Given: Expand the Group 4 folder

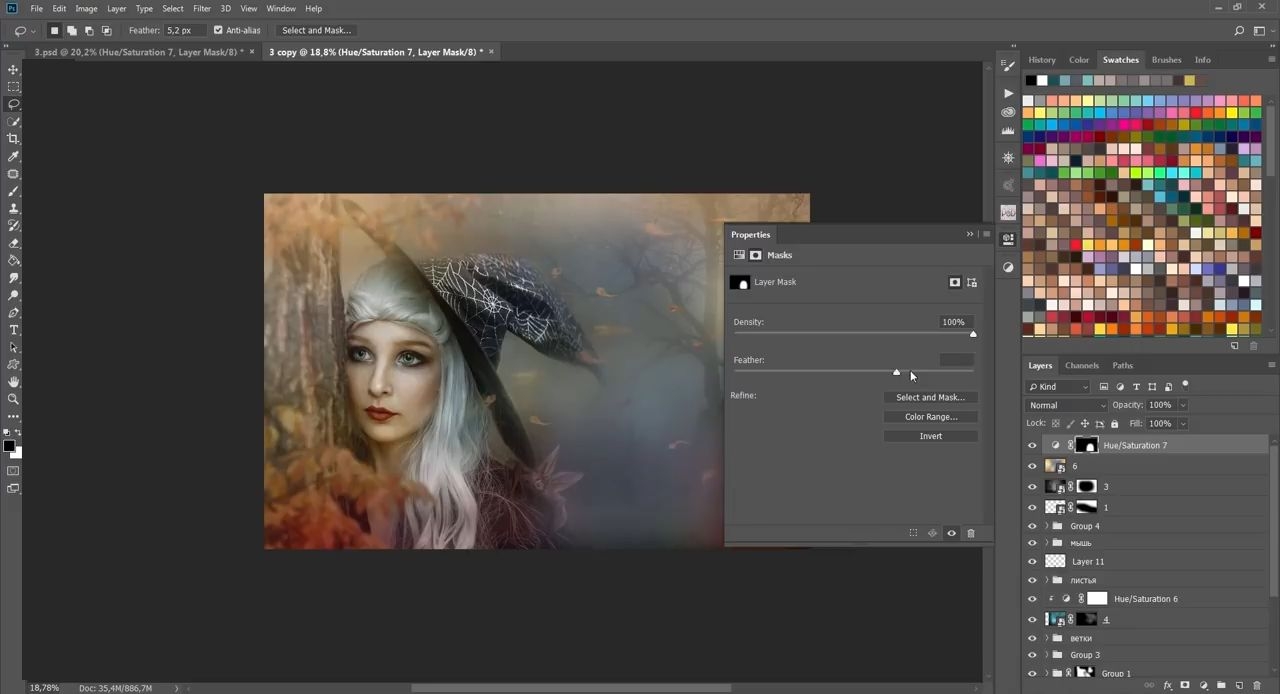Looking at the screenshot, I should coord(1047,526).
